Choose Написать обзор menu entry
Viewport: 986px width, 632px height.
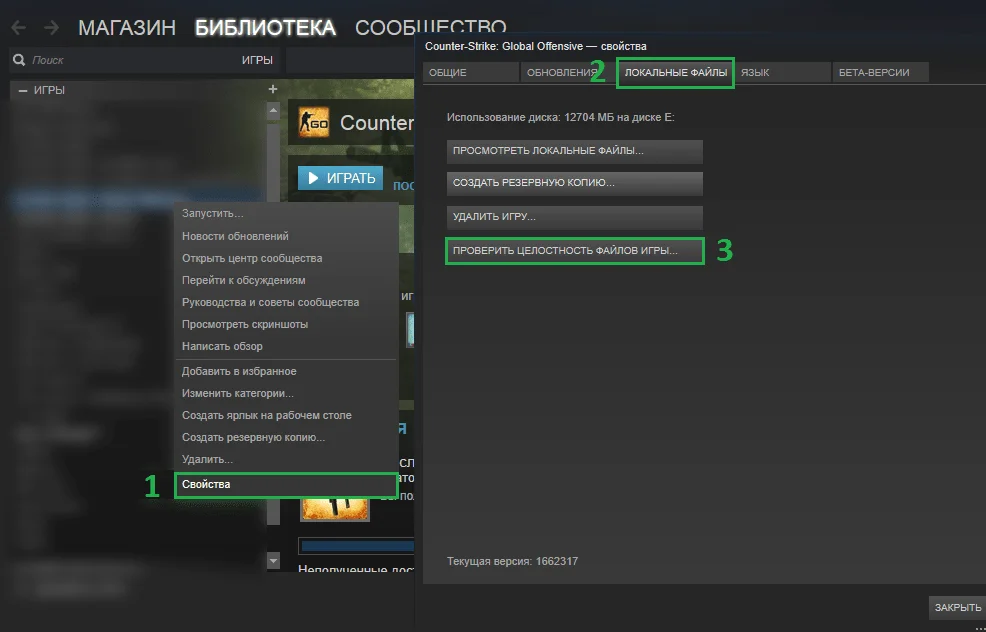(286, 346)
